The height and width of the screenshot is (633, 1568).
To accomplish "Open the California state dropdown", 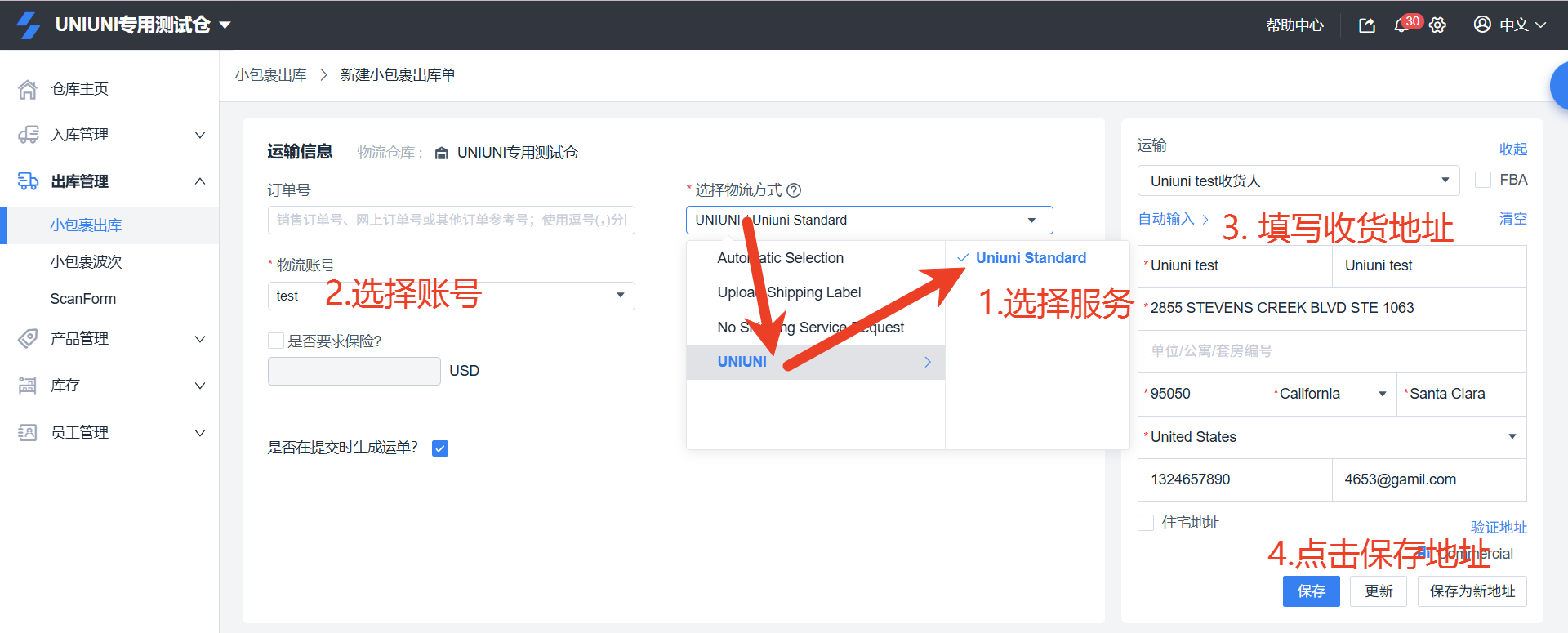I will (x=1332, y=394).
